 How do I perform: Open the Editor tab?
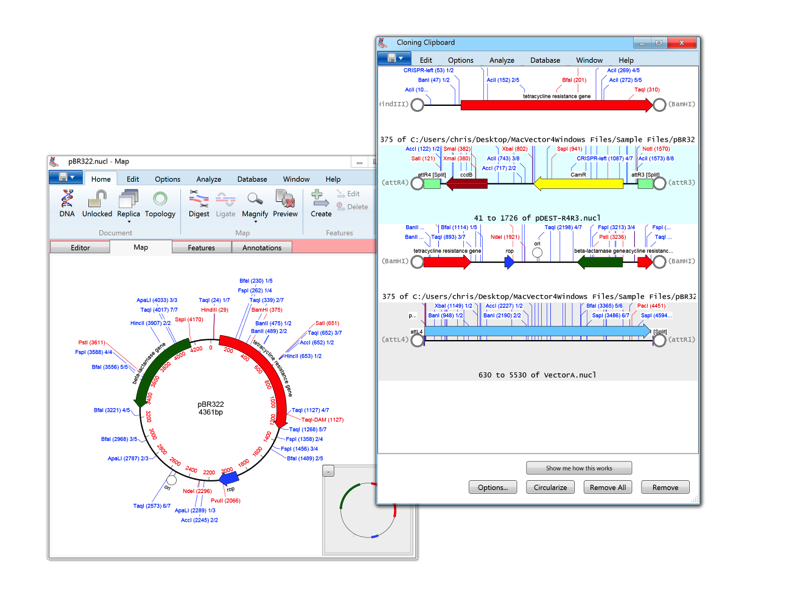(80, 247)
